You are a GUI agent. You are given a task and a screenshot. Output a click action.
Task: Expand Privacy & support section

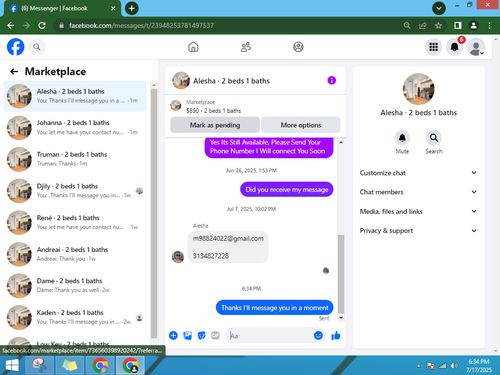(418, 231)
